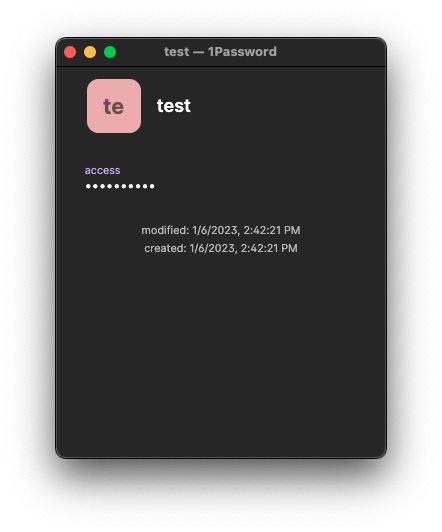Click the word "1Password" in the title bar
This screenshot has height=532, width=442.
242,52
